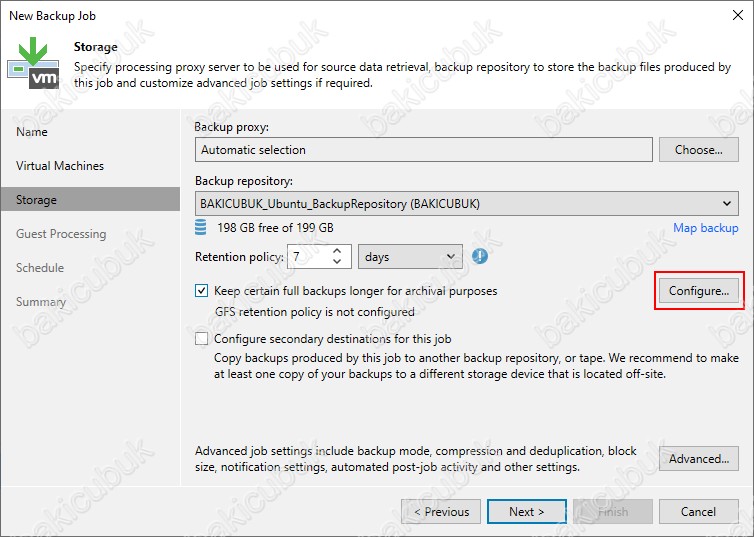The height and width of the screenshot is (537, 754).
Task: Select the Guest Processing step
Action: 61,234
